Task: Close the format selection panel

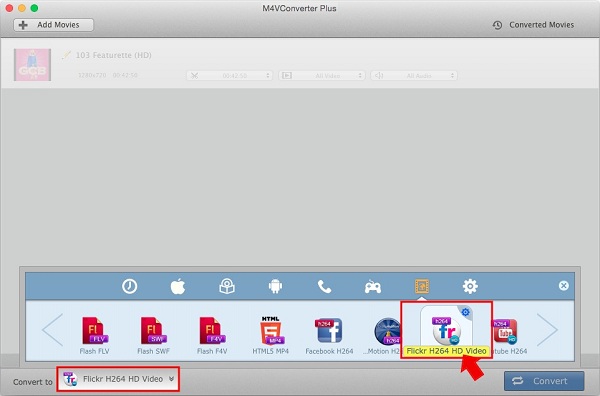Action: (564, 286)
